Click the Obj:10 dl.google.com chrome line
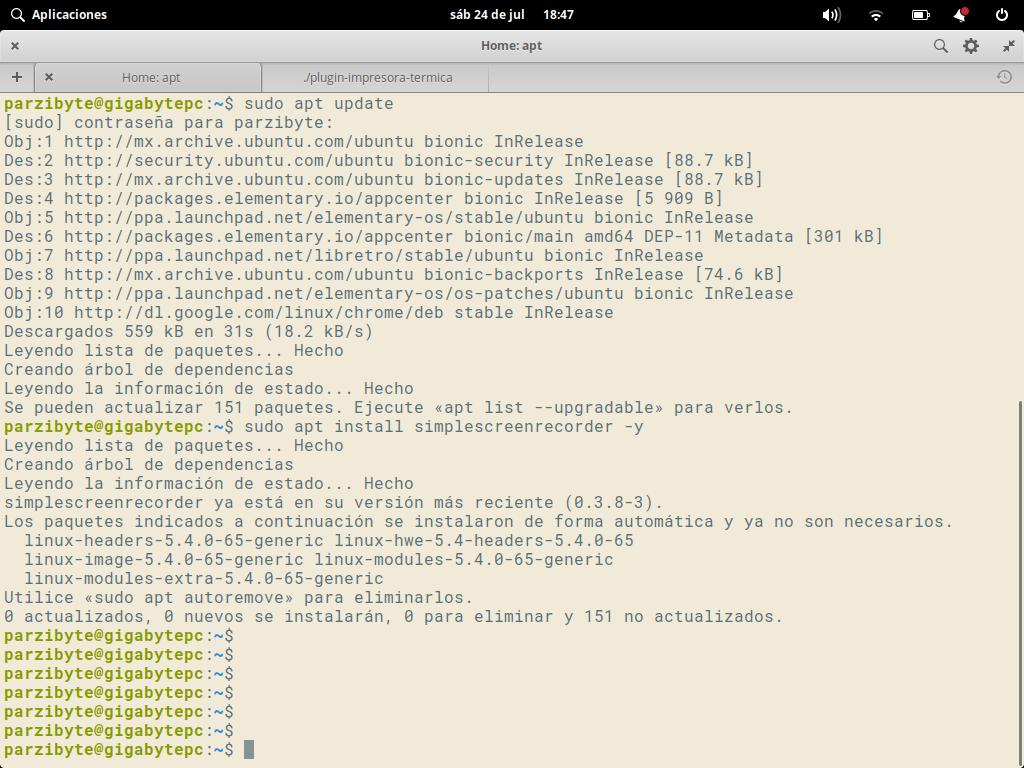Image resolution: width=1024 pixels, height=768 pixels. tap(308, 312)
